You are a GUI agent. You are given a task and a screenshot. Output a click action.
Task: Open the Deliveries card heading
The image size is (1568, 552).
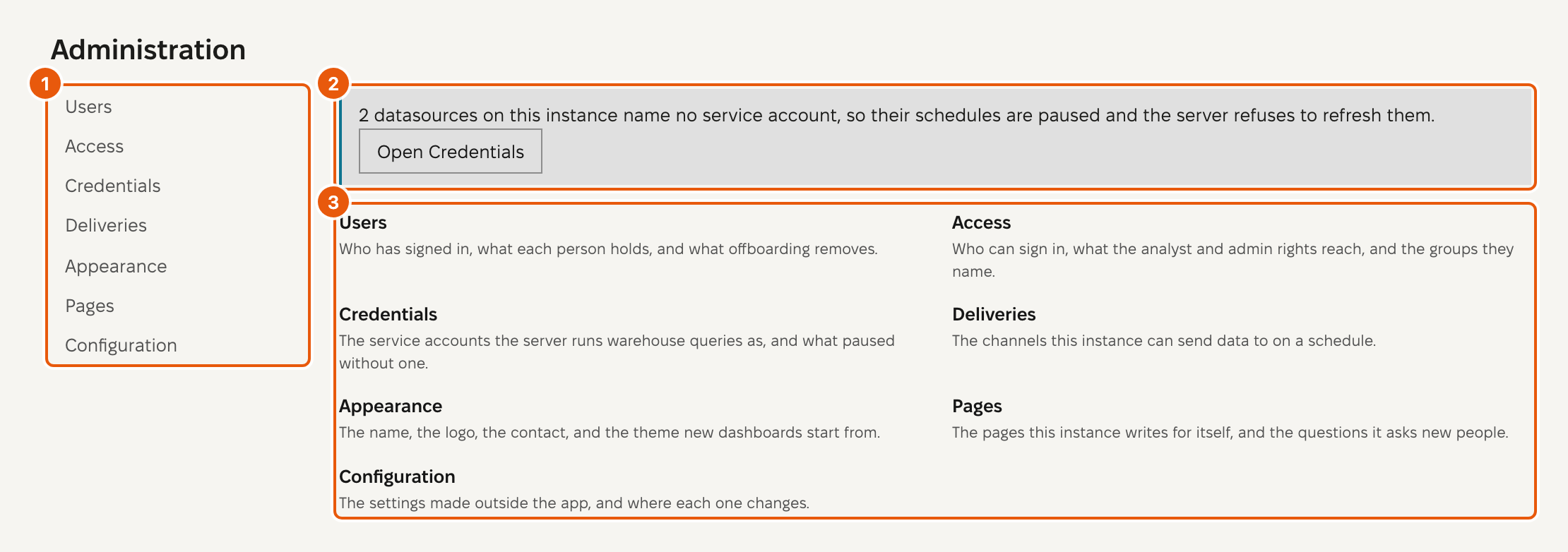[x=994, y=314]
